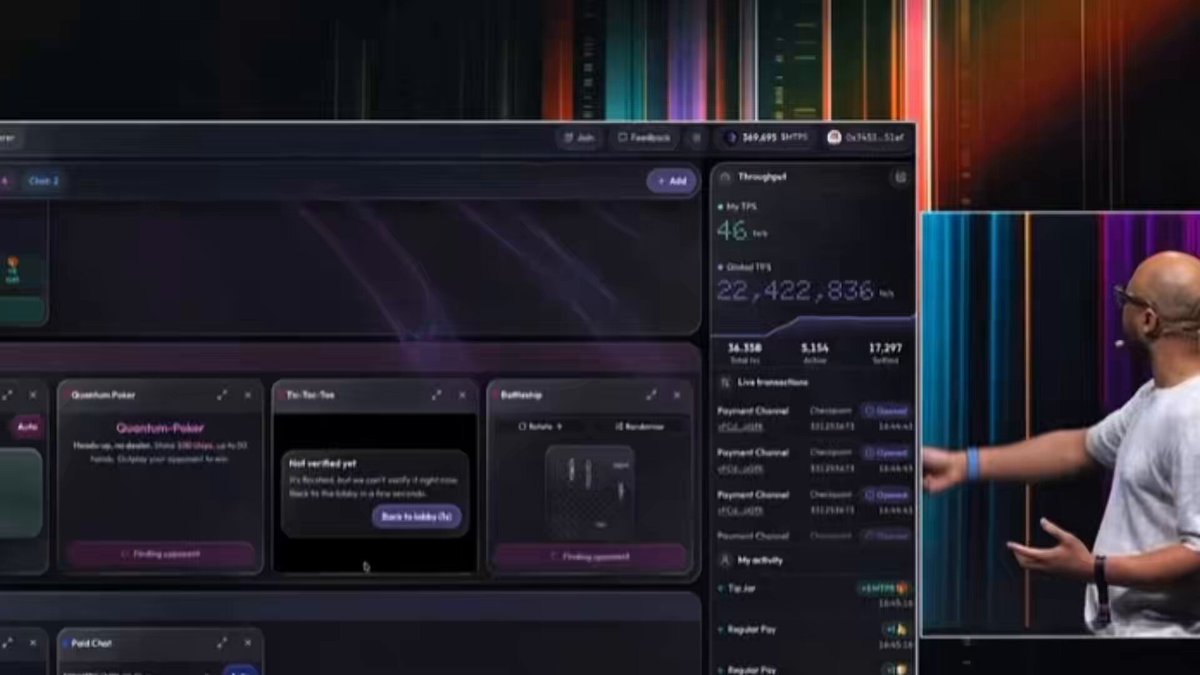The width and height of the screenshot is (1200, 675).
Task: Toggle the Auto button
Action: click(x=26, y=427)
